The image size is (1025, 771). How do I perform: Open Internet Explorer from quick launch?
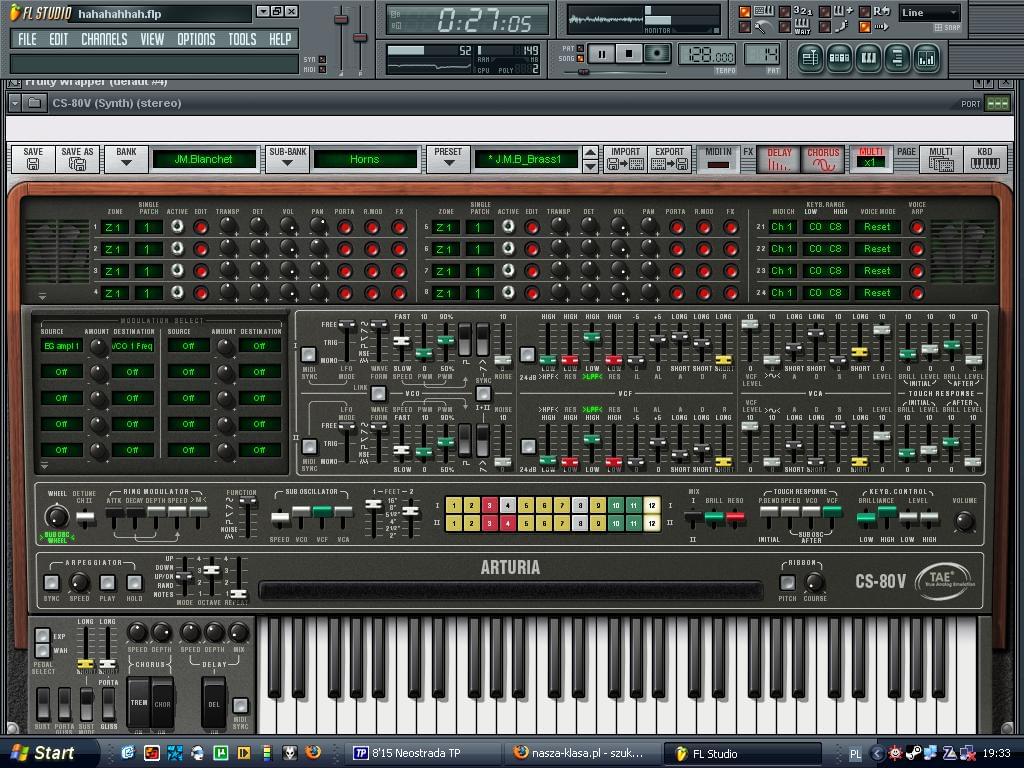(x=127, y=753)
